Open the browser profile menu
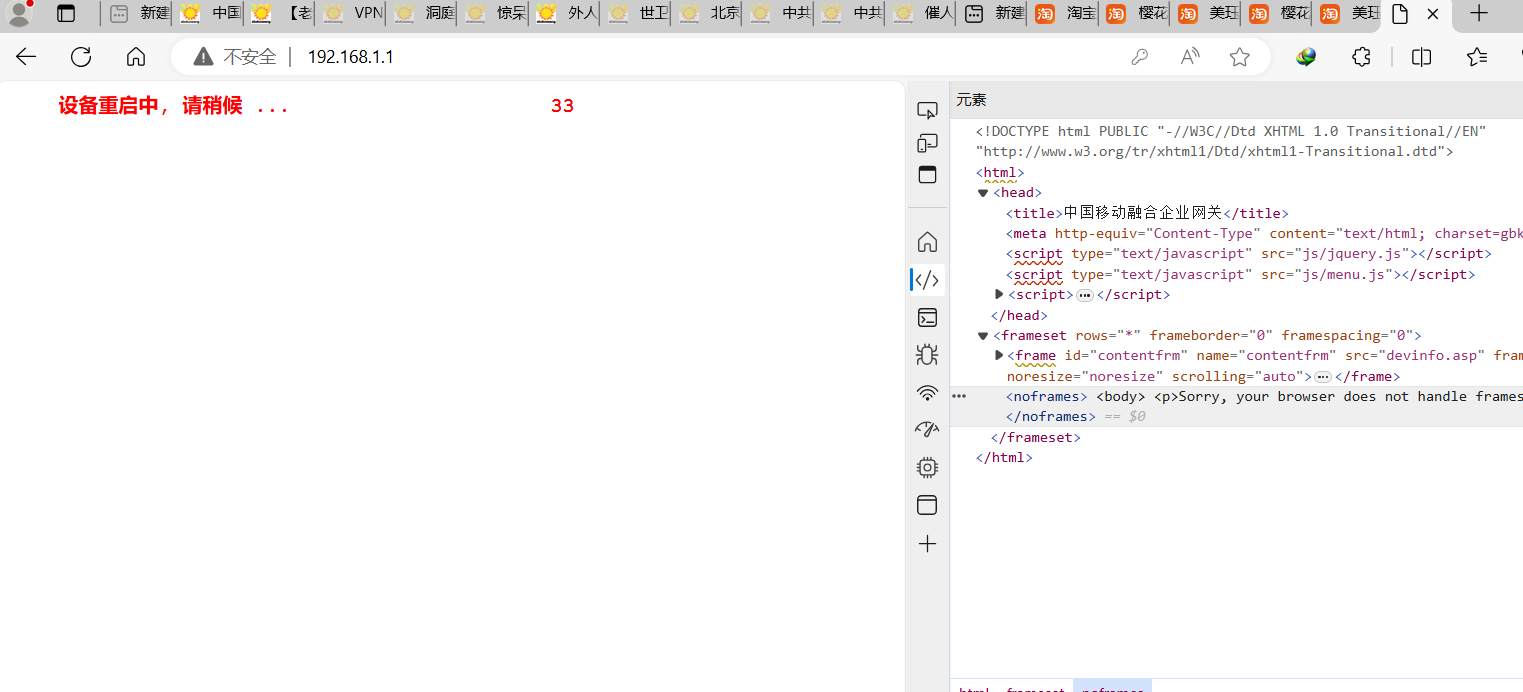The width and height of the screenshot is (1523, 692). [x=19, y=13]
